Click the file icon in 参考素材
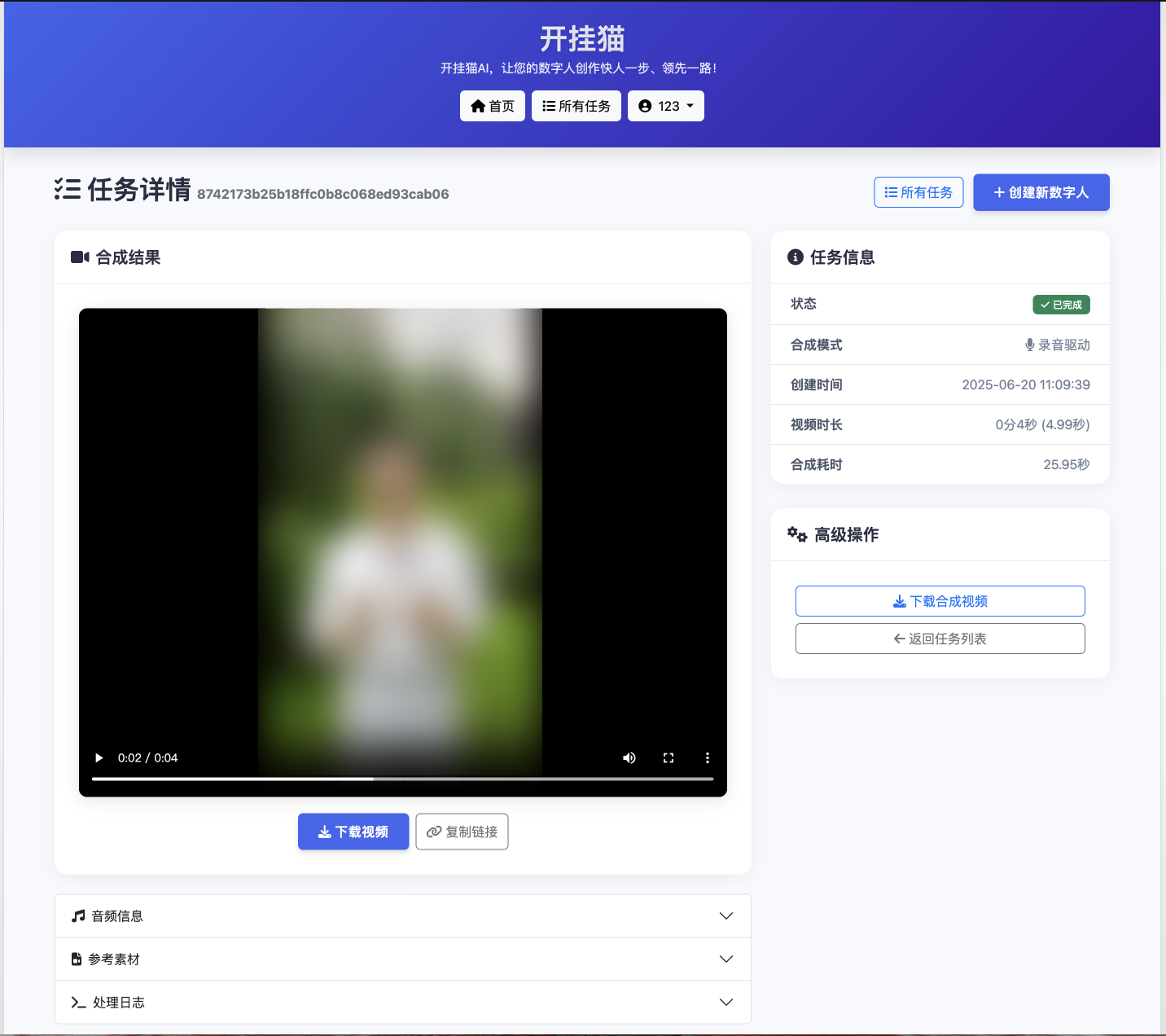This screenshot has width=1166, height=1036. click(77, 959)
